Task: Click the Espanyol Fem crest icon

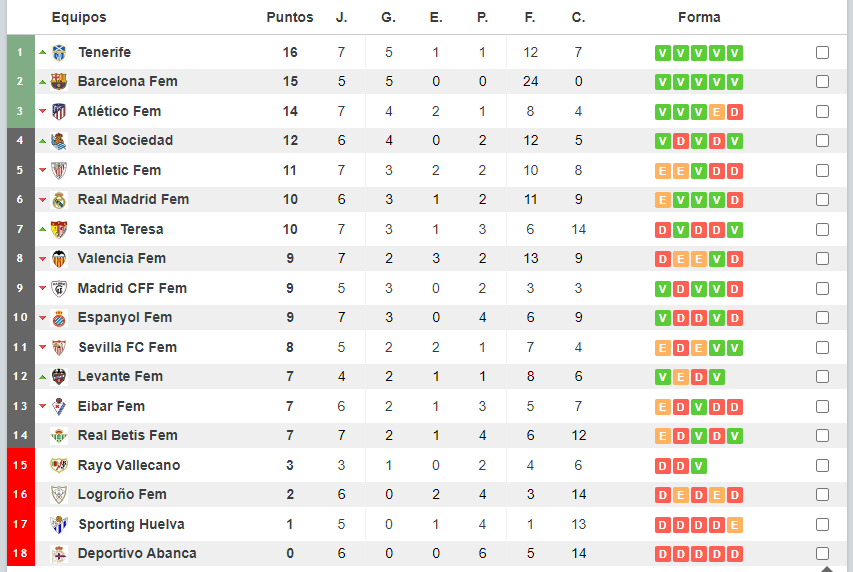Action: tap(59, 318)
